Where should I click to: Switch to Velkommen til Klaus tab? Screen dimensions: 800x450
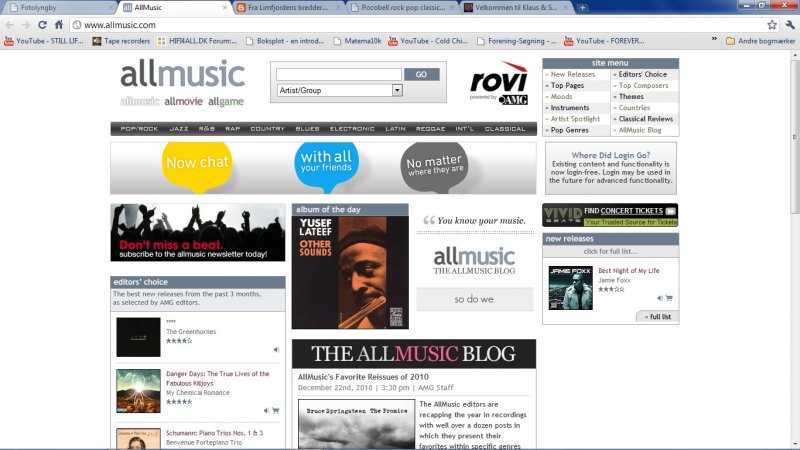(x=516, y=7)
